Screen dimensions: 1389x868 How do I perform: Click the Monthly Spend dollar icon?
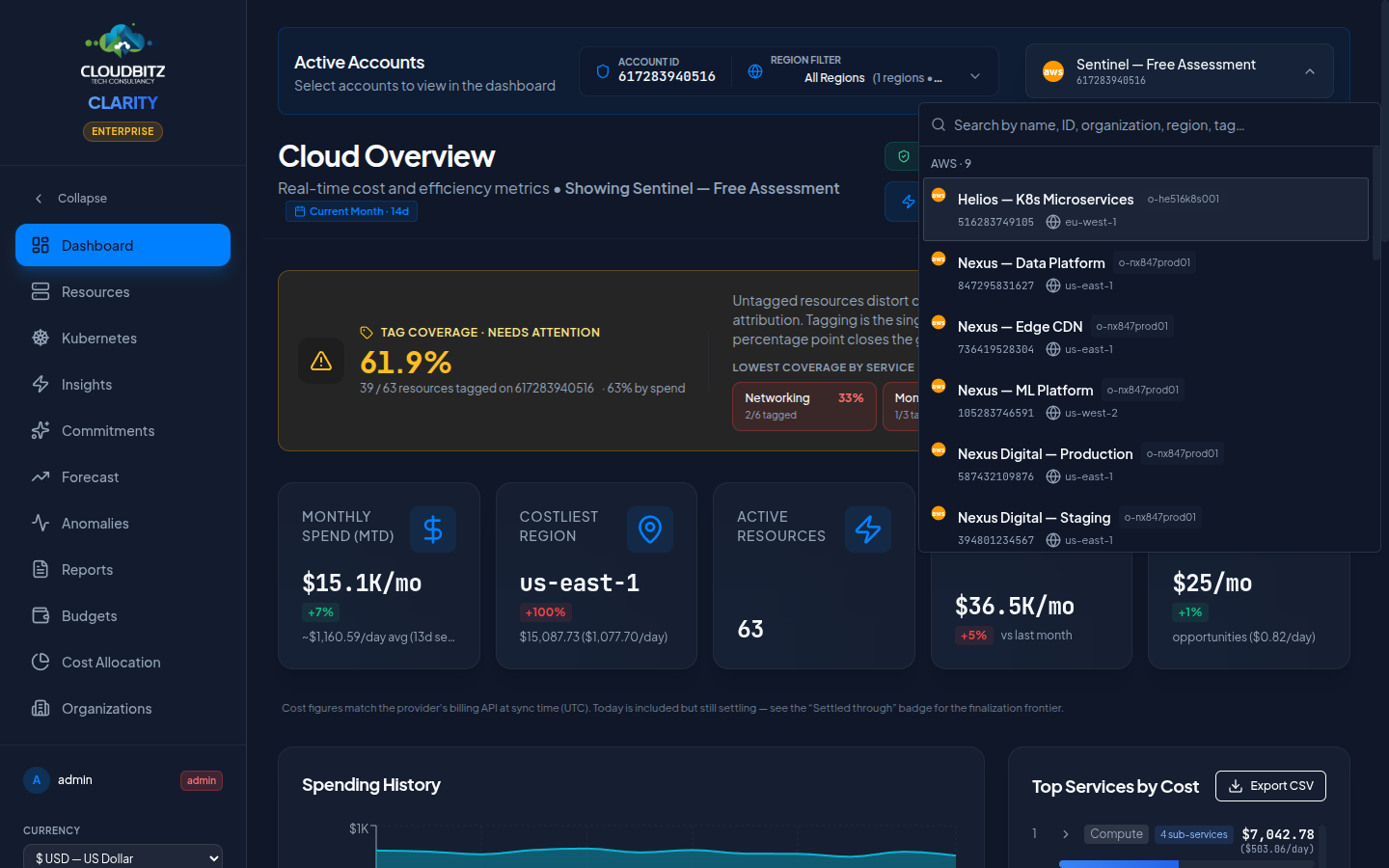tap(433, 529)
